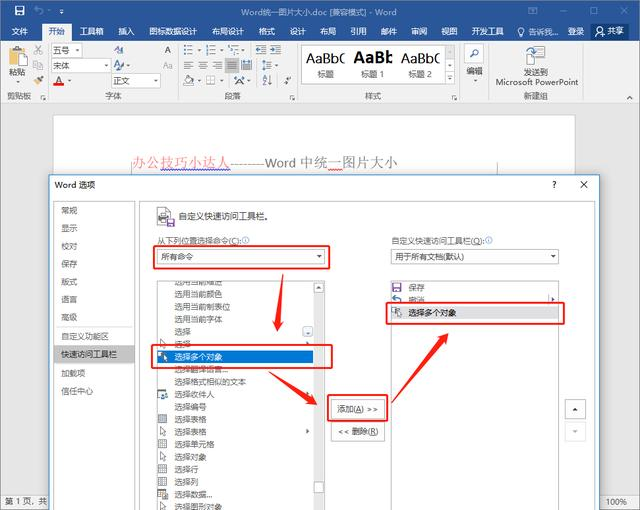Expand the font color dropdown arrow
Viewport: 640px width, 510px height.
coord(69,81)
